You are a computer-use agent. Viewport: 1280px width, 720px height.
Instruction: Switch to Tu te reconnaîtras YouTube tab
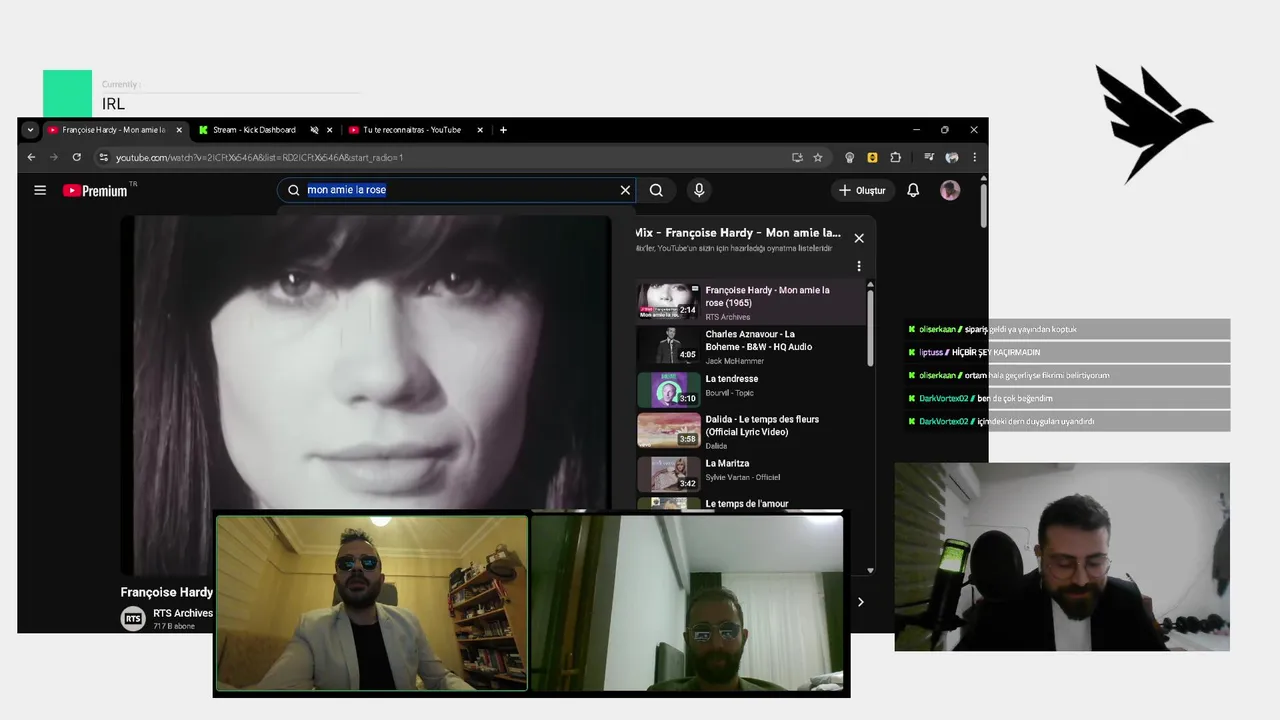[x=411, y=130]
